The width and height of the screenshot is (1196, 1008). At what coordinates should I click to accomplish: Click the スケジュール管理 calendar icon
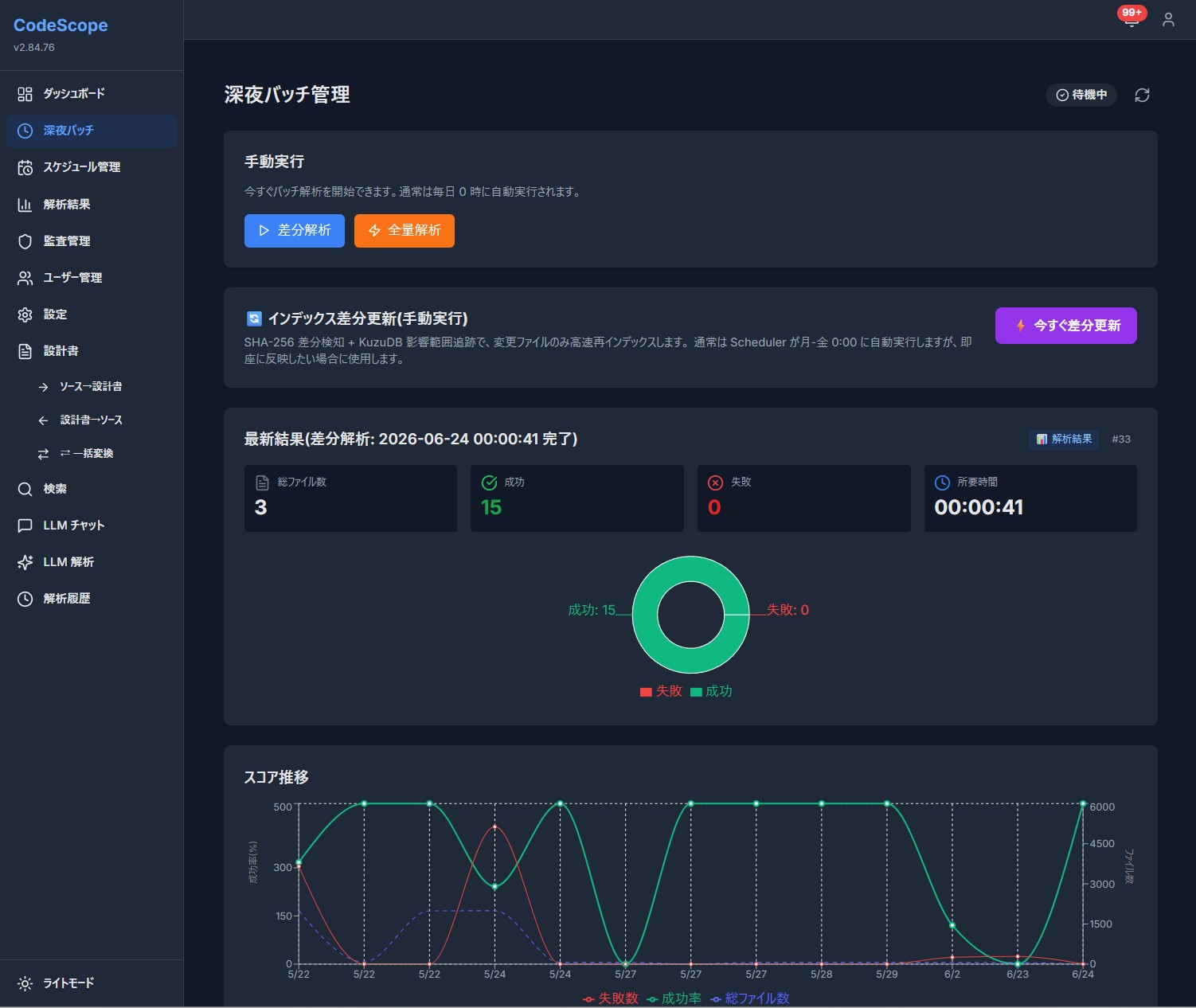point(25,167)
